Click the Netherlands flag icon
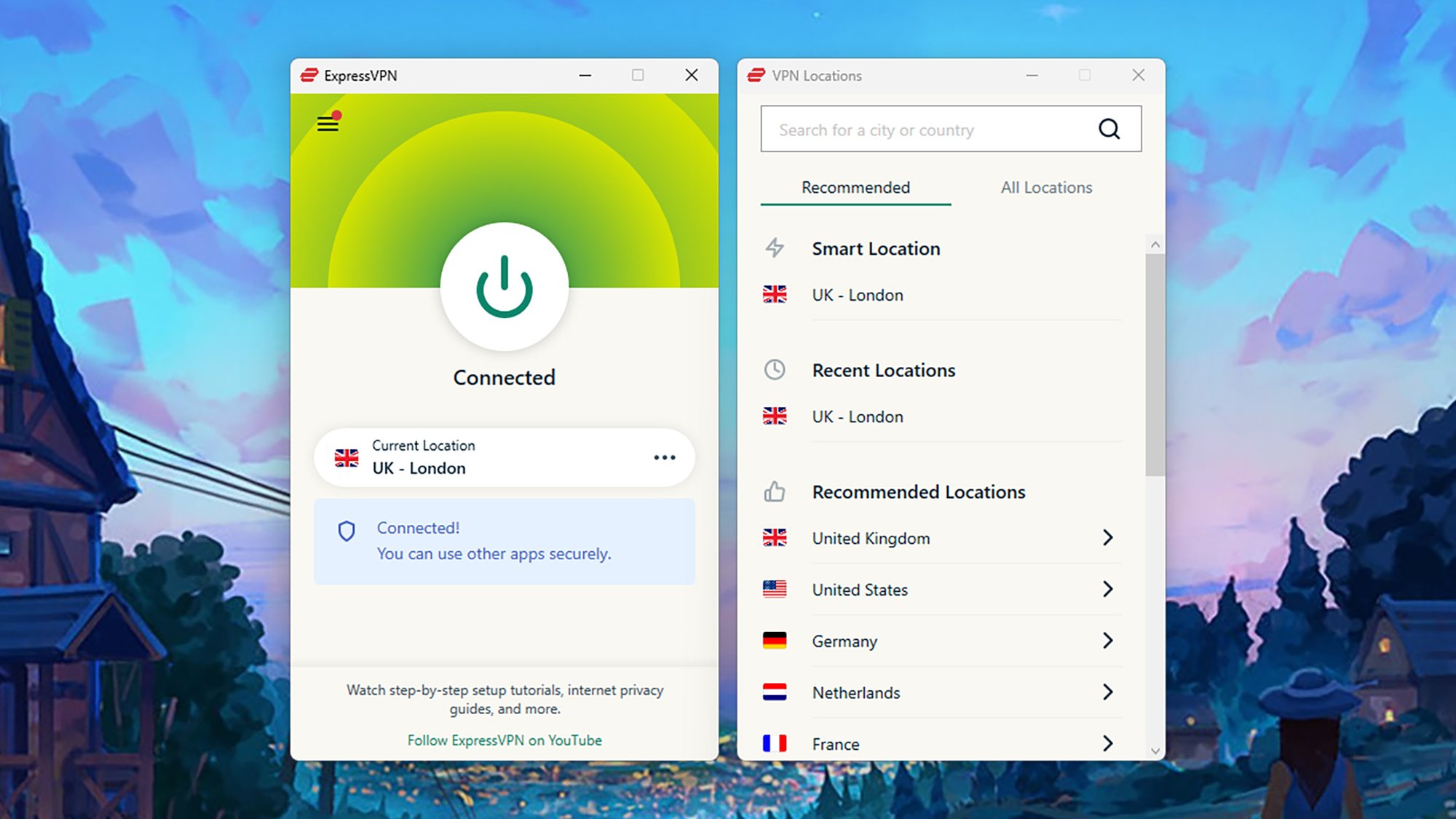This screenshot has height=819, width=1456. (x=775, y=692)
